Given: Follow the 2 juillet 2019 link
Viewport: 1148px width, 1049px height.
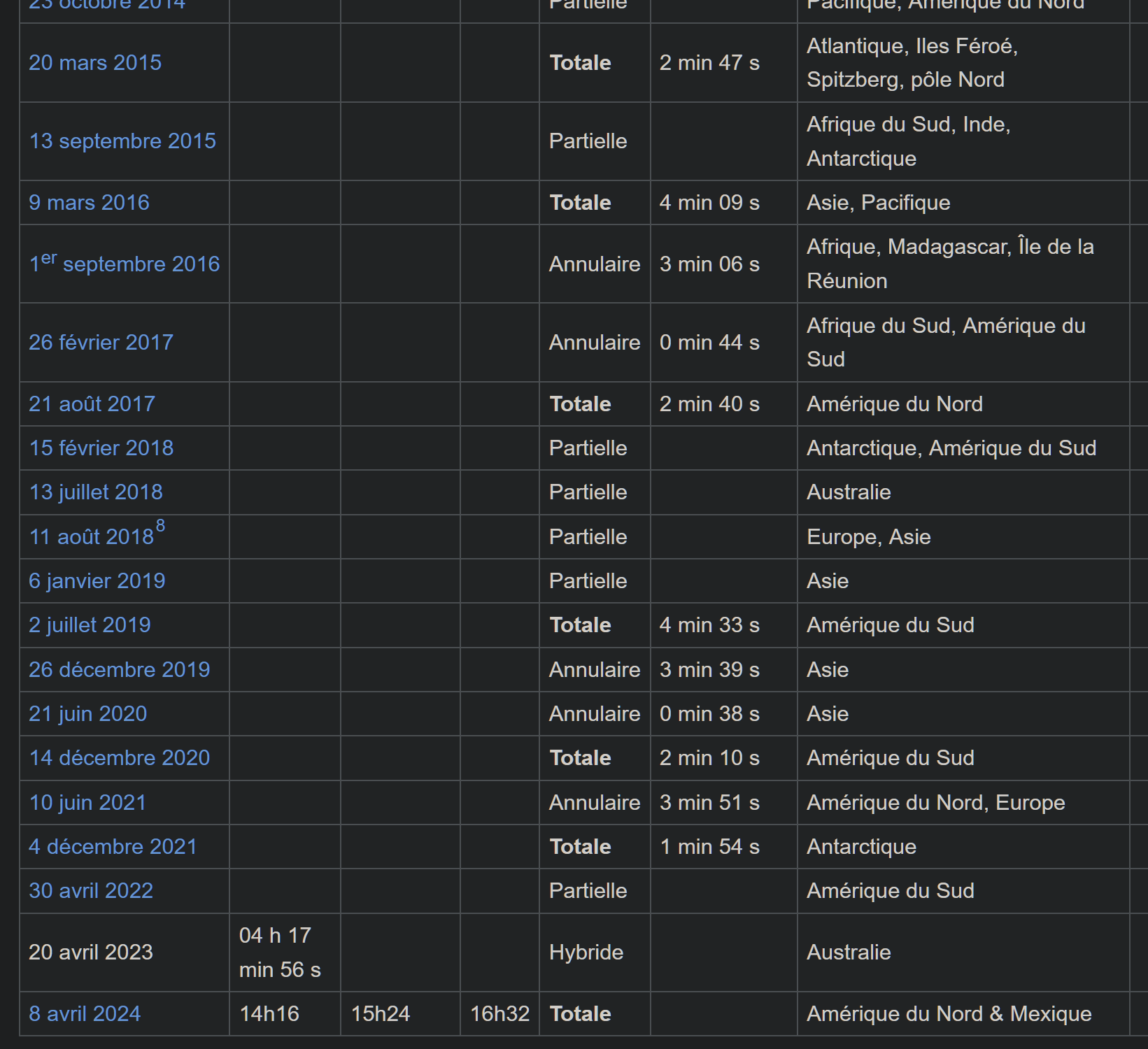Looking at the screenshot, I should click(90, 625).
